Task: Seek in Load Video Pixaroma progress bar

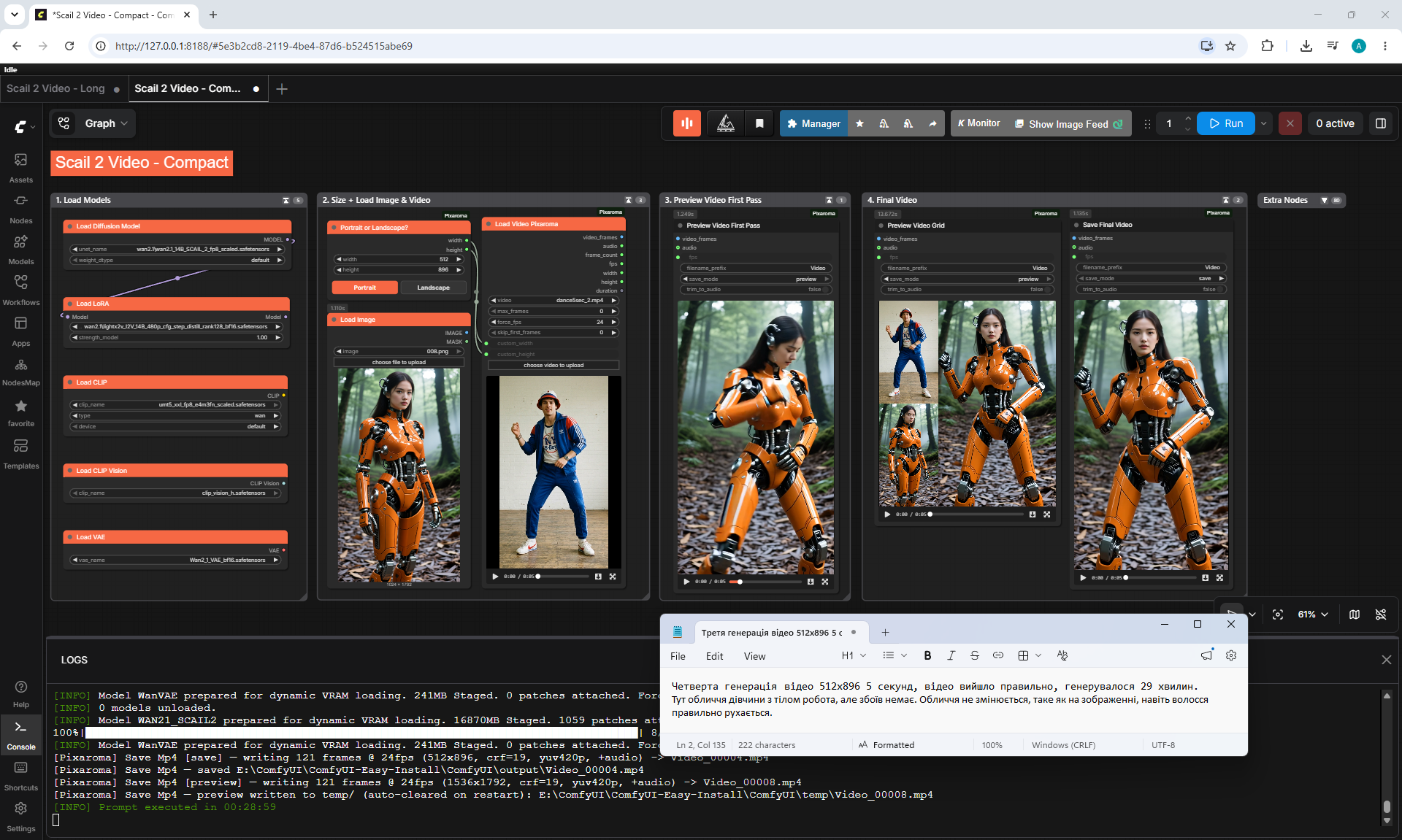Action: click(x=562, y=577)
